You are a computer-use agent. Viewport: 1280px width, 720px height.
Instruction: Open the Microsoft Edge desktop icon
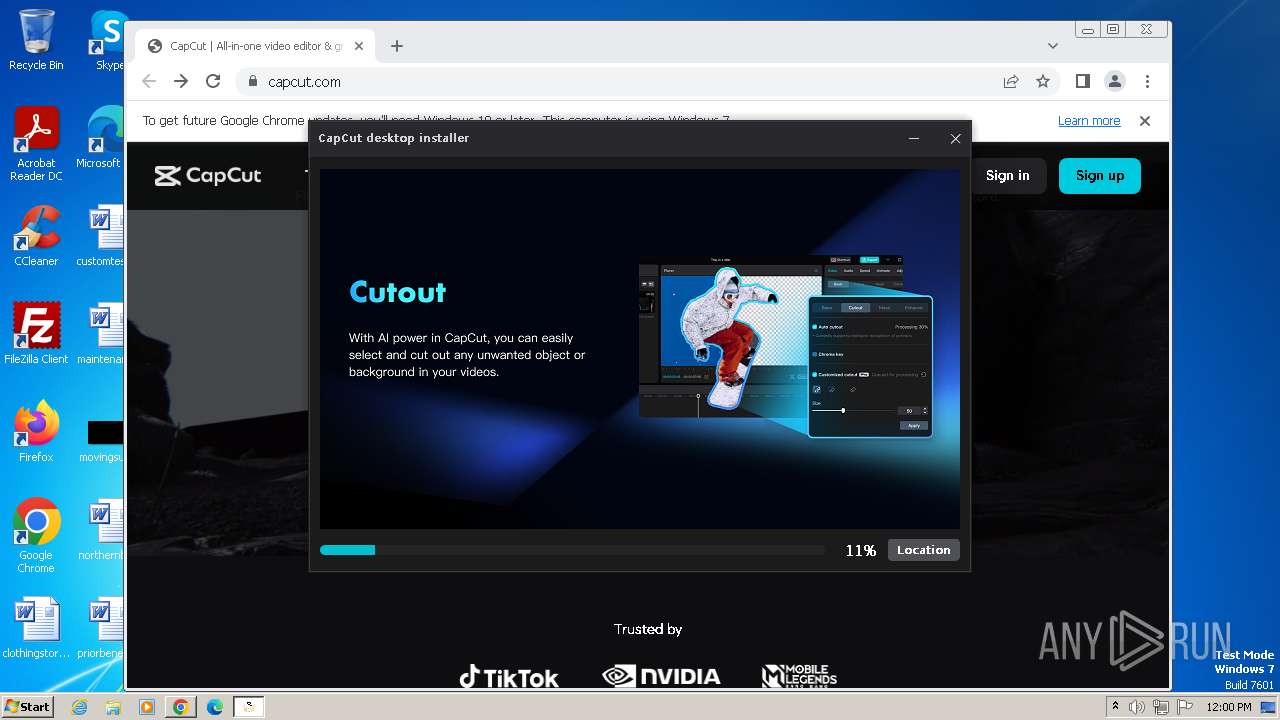point(100,138)
